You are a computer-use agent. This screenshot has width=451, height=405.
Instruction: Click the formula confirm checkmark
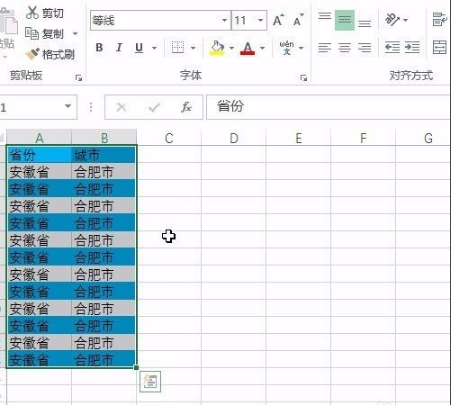click(x=154, y=107)
